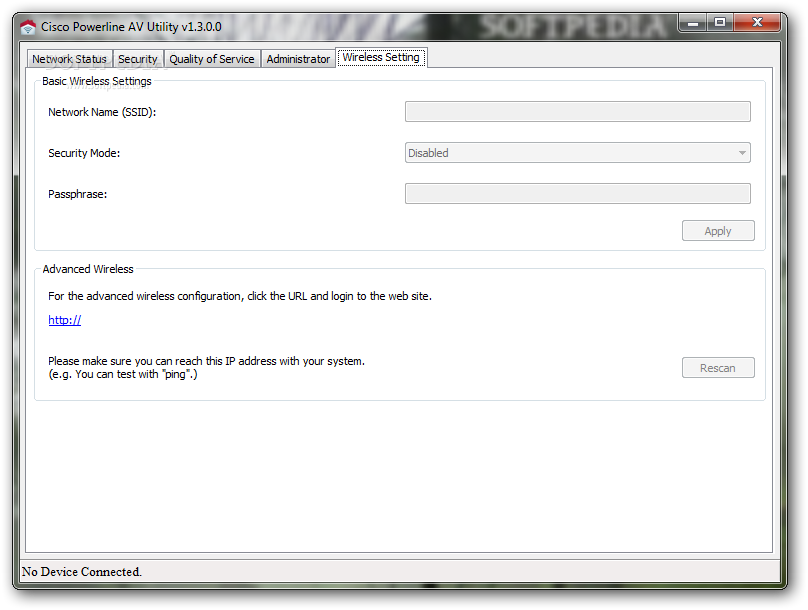This screenshot has height=610, width=808.
Task: Select the Administrator tab
Action: point(298,59)
